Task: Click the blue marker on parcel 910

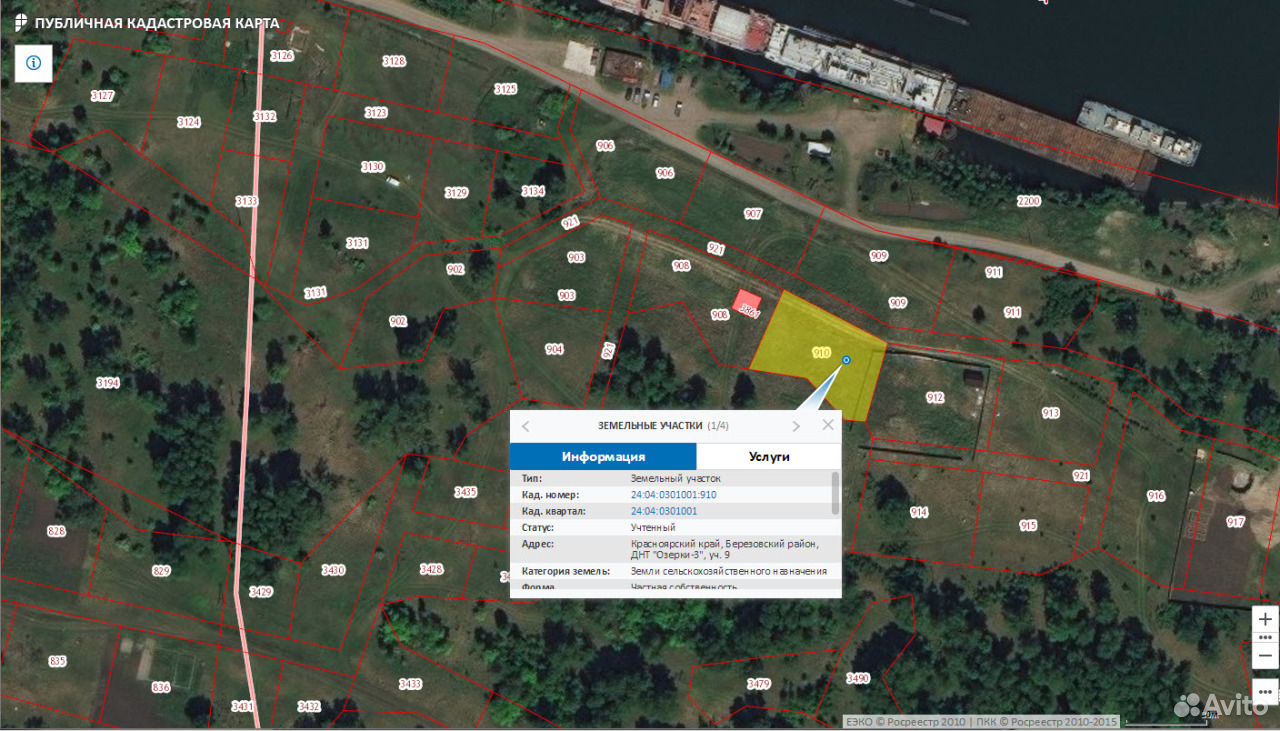Action: point(846,360)
